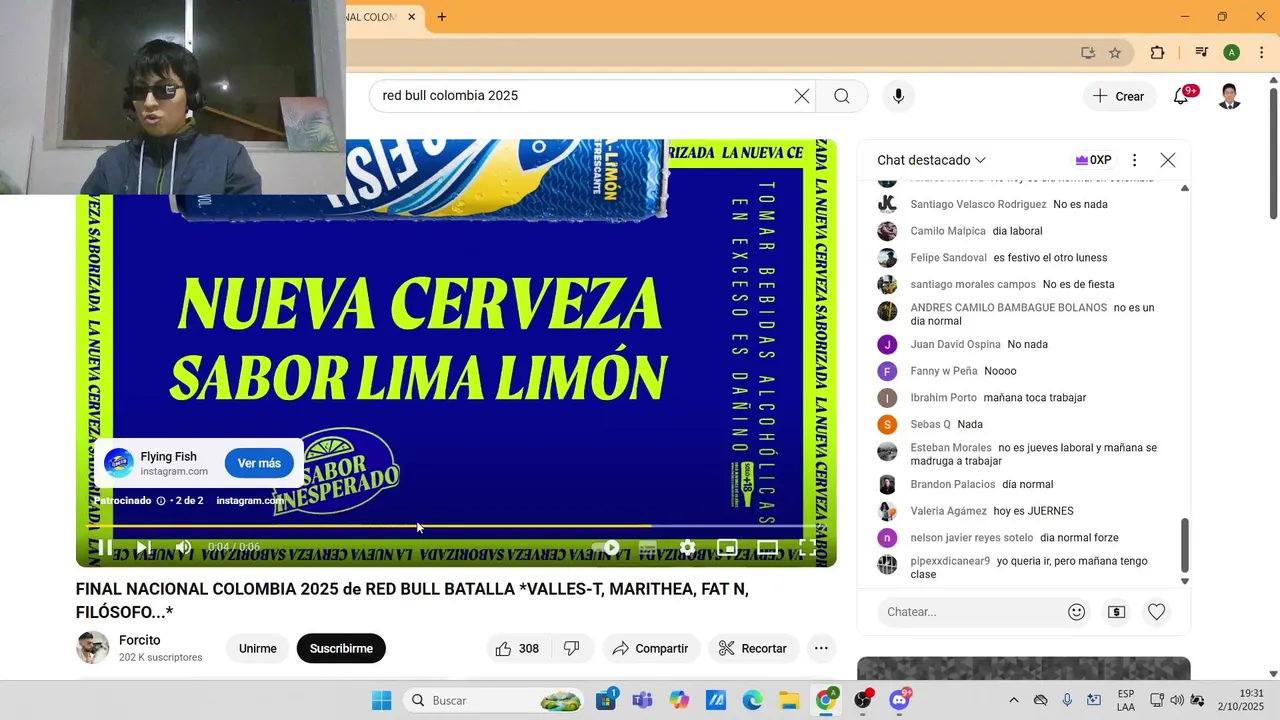The width and height of the screenshot is (1280, 720).
Task: Click Valeria Agámez chat username
Action: [948, 511]
